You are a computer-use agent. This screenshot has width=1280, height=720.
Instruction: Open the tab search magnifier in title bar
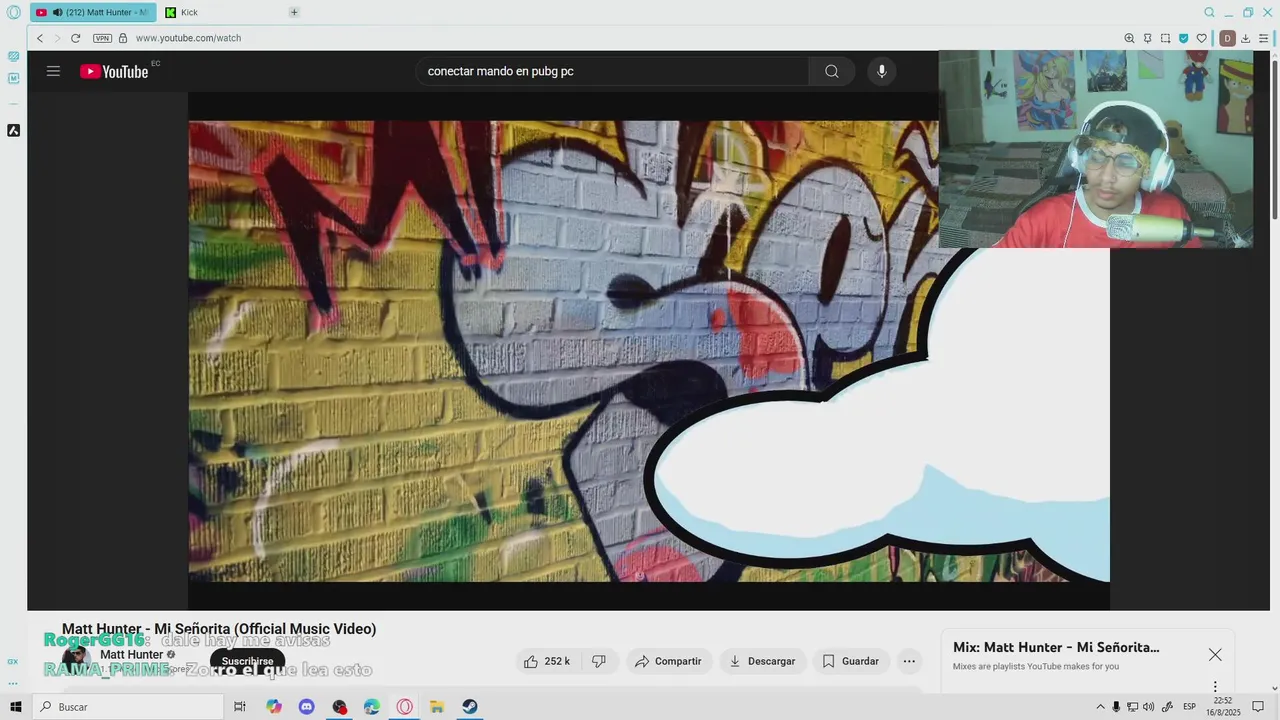click(1209, 12)
